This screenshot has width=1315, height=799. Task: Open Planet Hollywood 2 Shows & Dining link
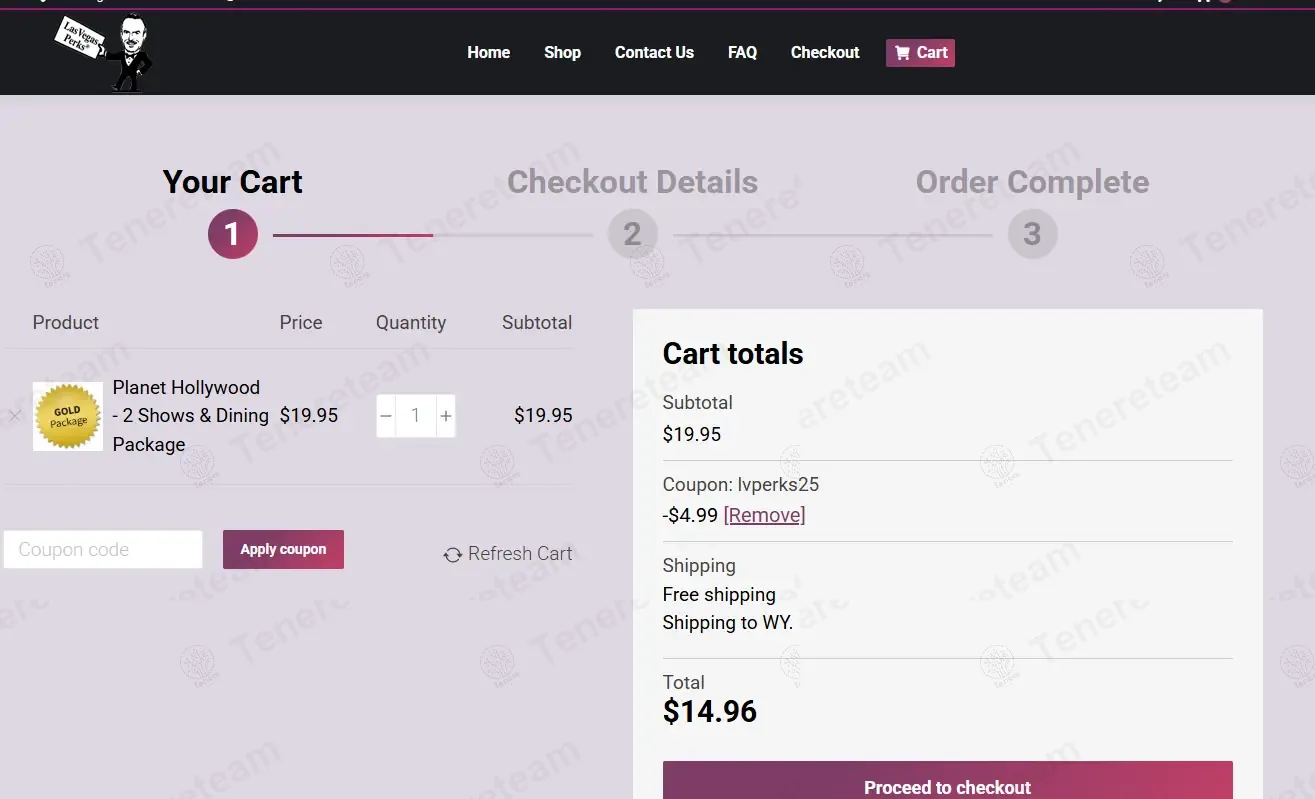point(190,416)
